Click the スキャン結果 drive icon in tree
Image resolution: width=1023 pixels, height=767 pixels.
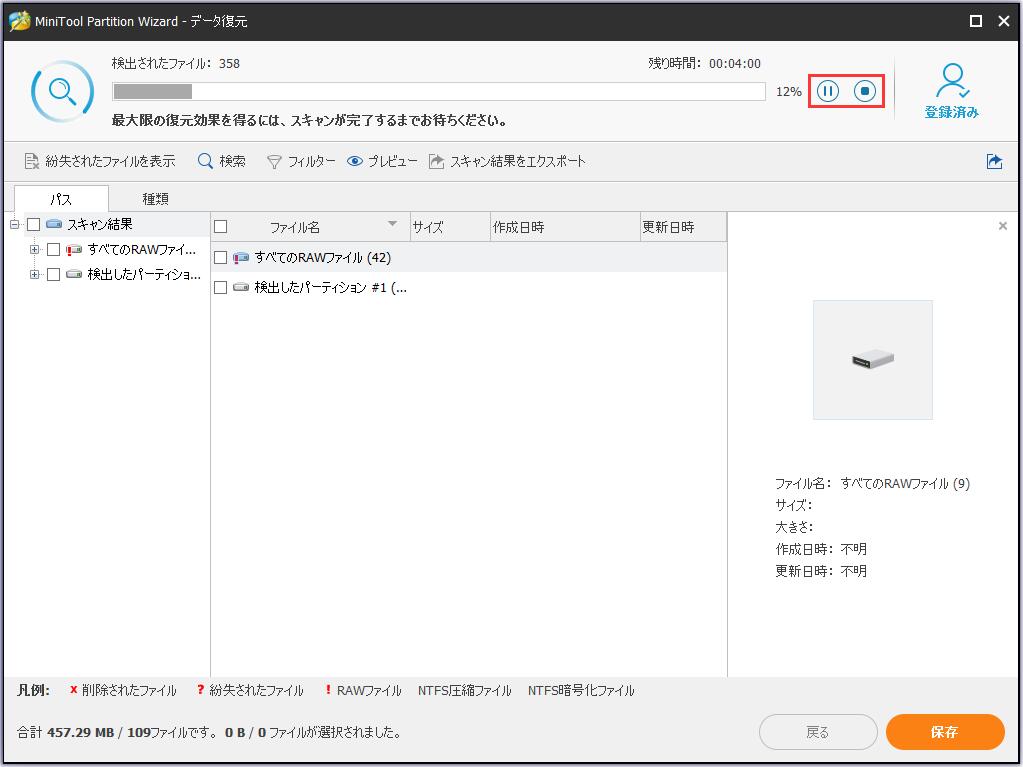pos(54,224)
